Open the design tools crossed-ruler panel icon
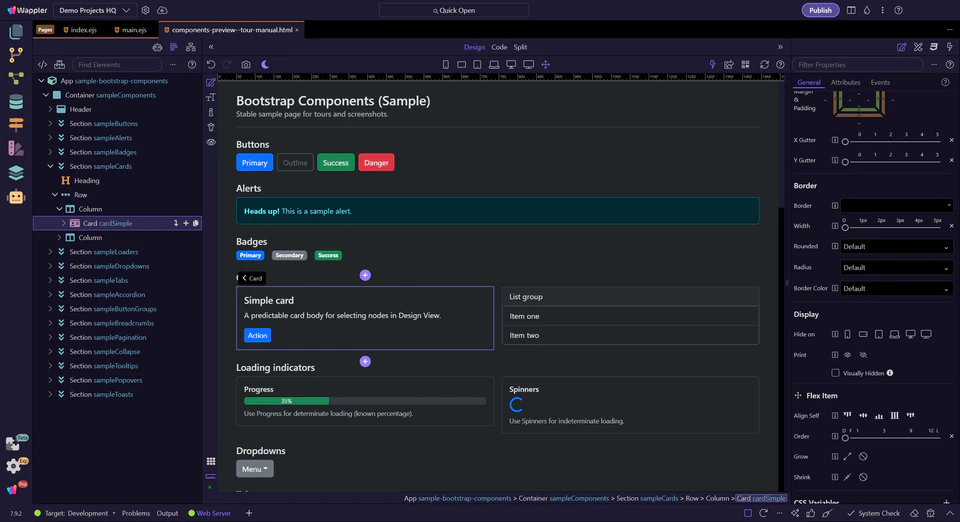The image size is (960, 522). (918, 47)
